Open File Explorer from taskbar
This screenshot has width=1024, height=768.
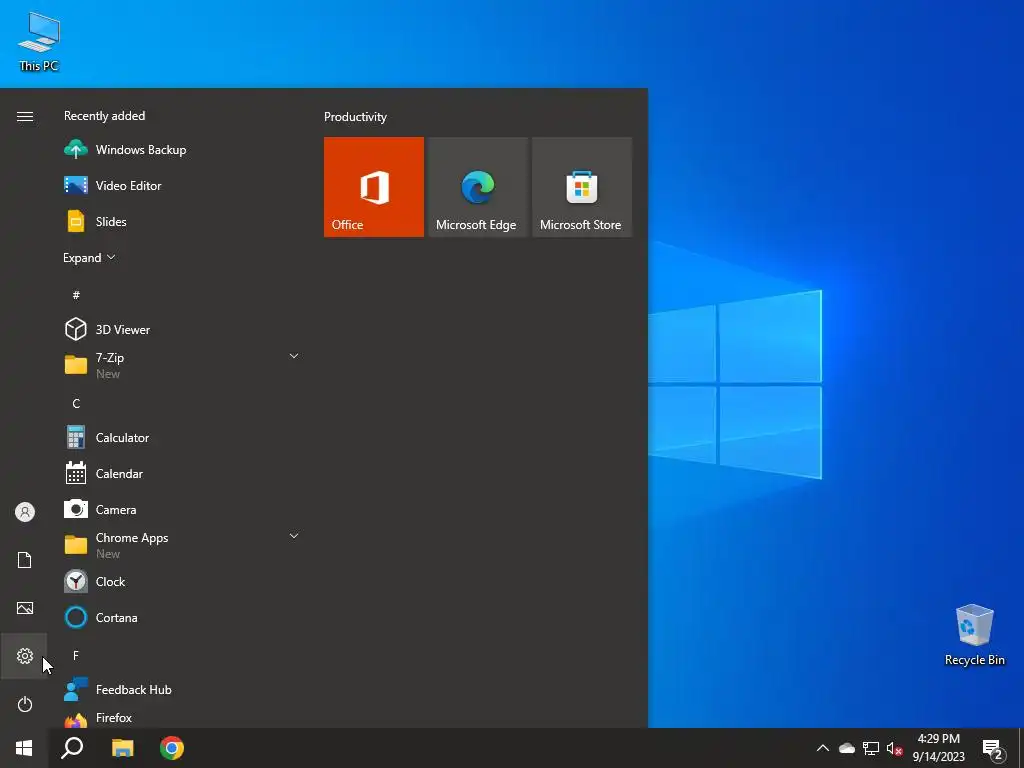(122, 748)
